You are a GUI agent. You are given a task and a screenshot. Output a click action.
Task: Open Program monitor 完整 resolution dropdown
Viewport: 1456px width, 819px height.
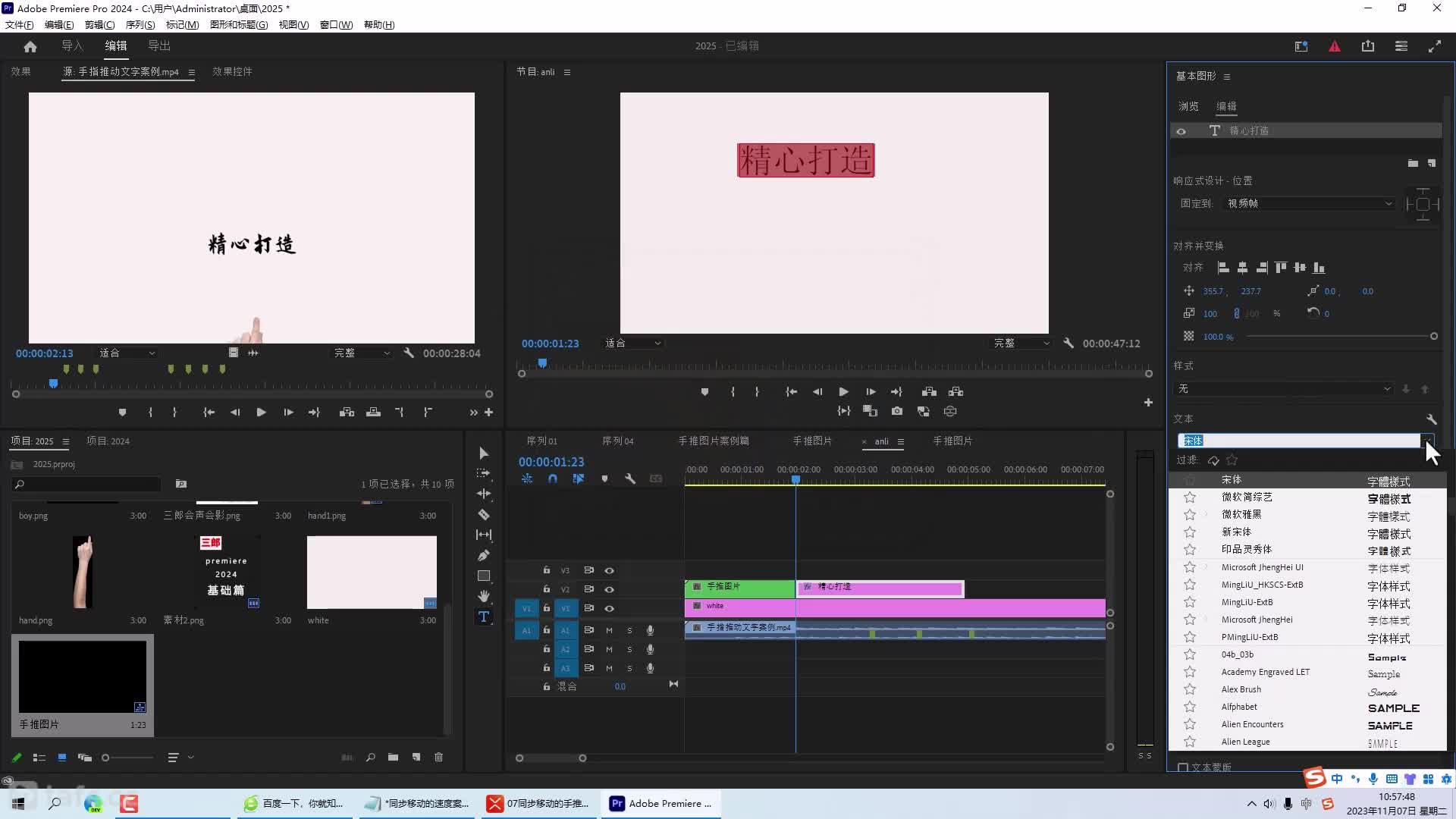pos(1022,343)
